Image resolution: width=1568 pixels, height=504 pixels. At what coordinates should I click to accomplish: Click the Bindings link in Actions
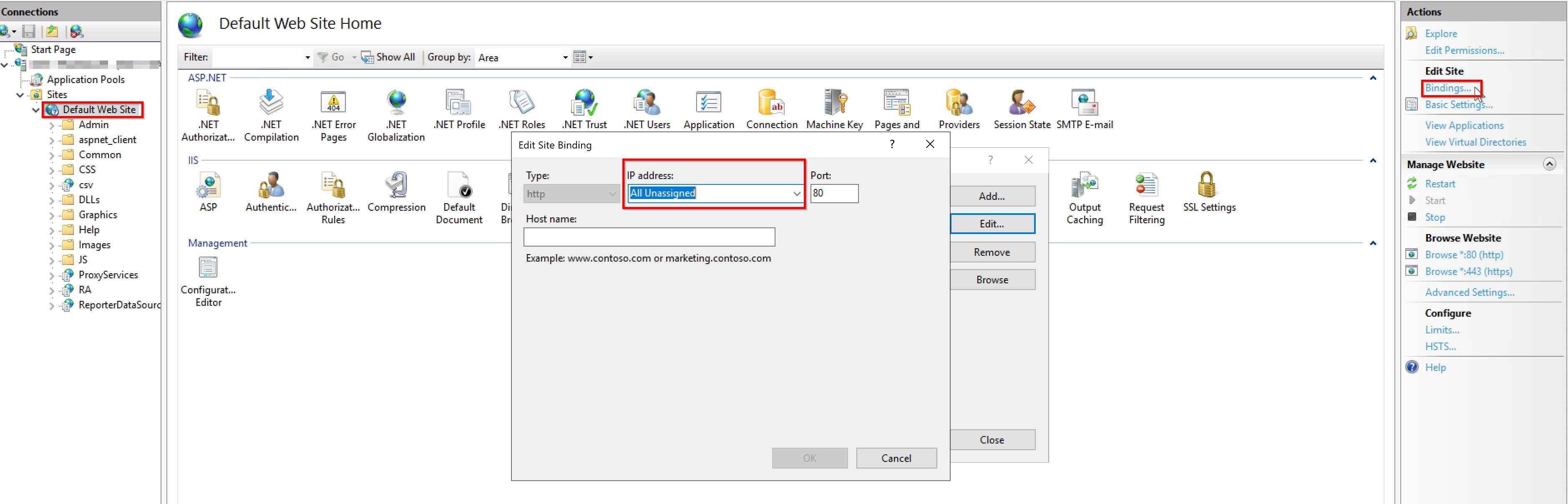click(x=1447, y=88)
